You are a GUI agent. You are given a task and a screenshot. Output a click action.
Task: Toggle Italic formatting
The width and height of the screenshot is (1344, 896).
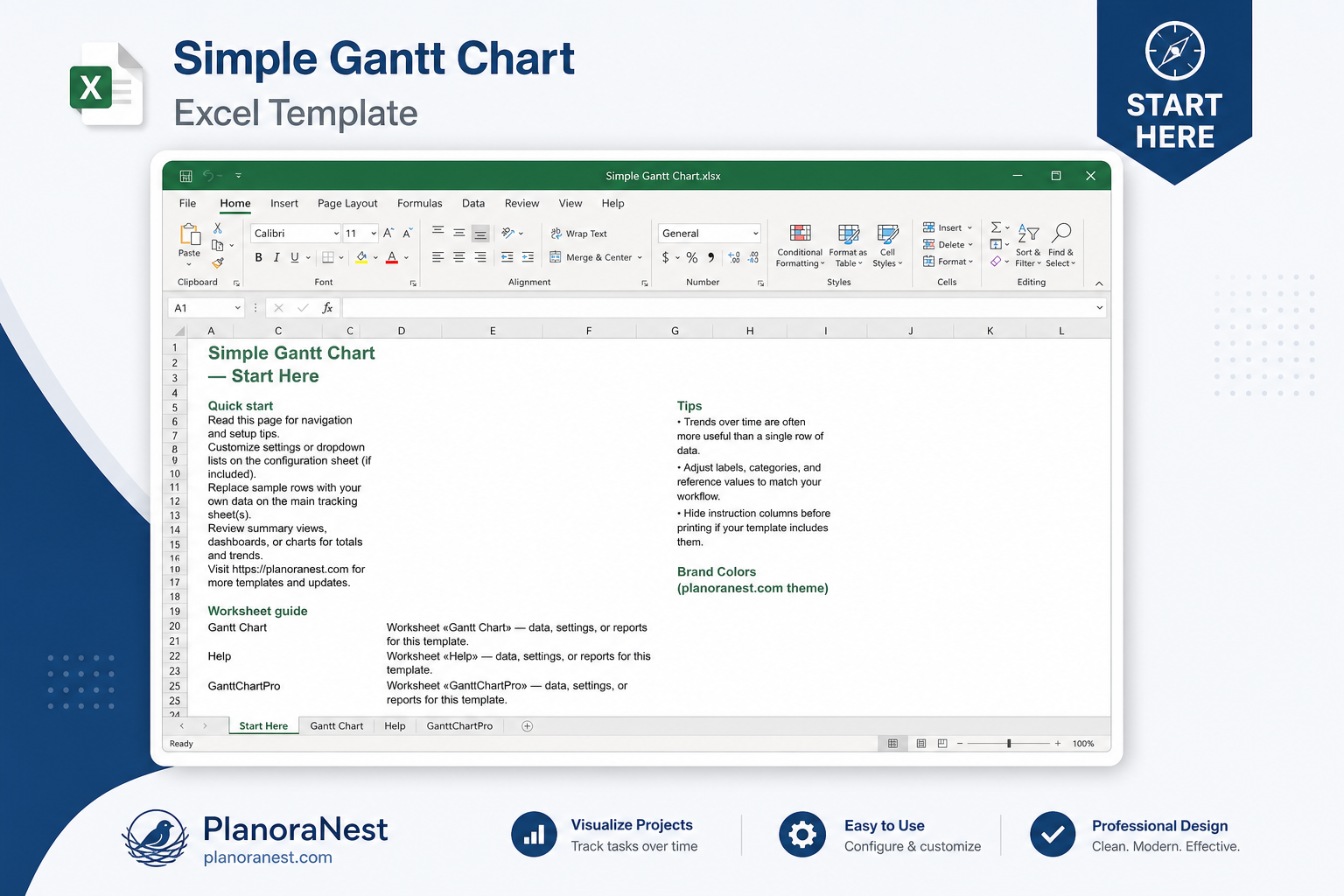point(276,257)
